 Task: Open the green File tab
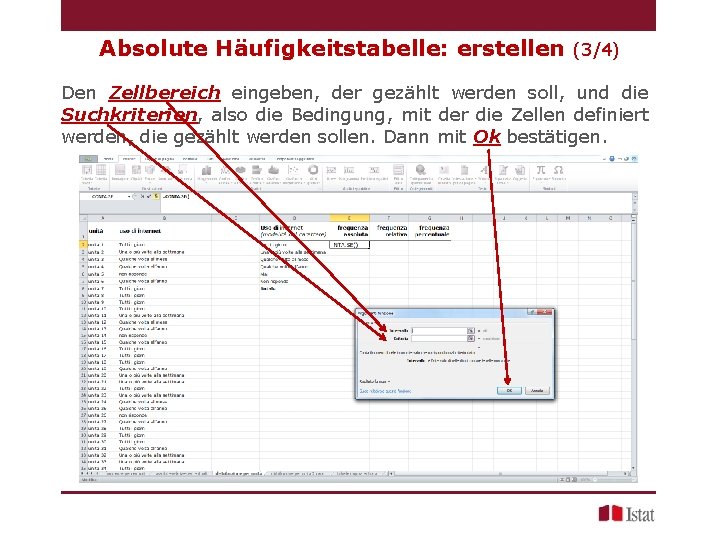88,159
